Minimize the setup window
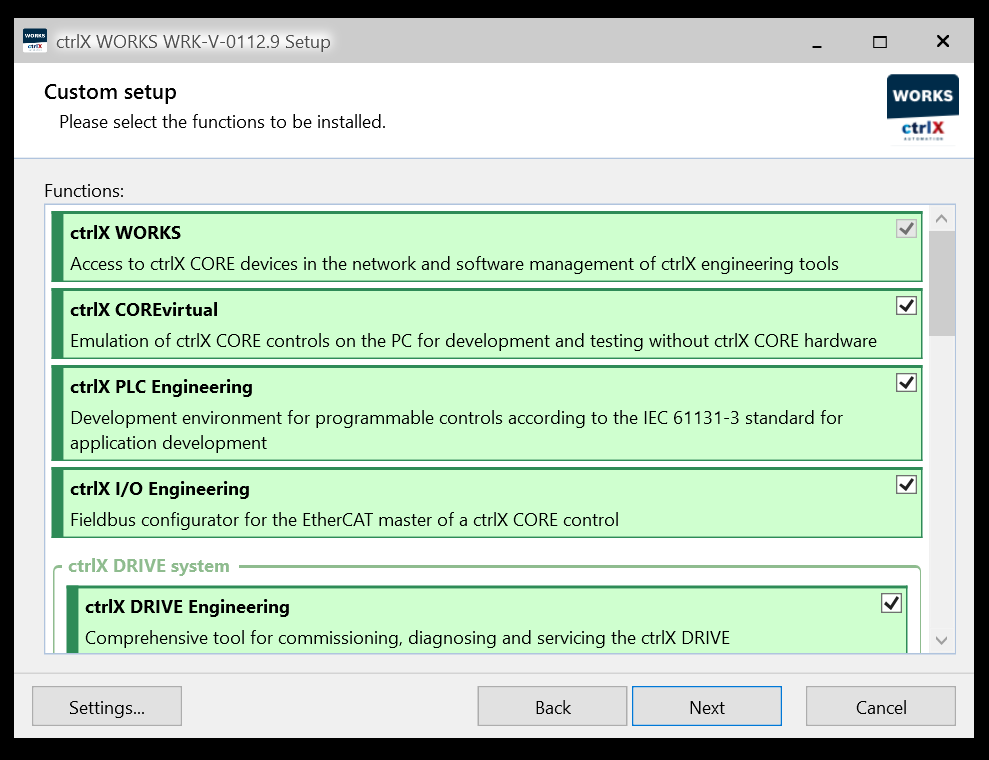Screen dimensions: 989x760 (x=817, y=42)
